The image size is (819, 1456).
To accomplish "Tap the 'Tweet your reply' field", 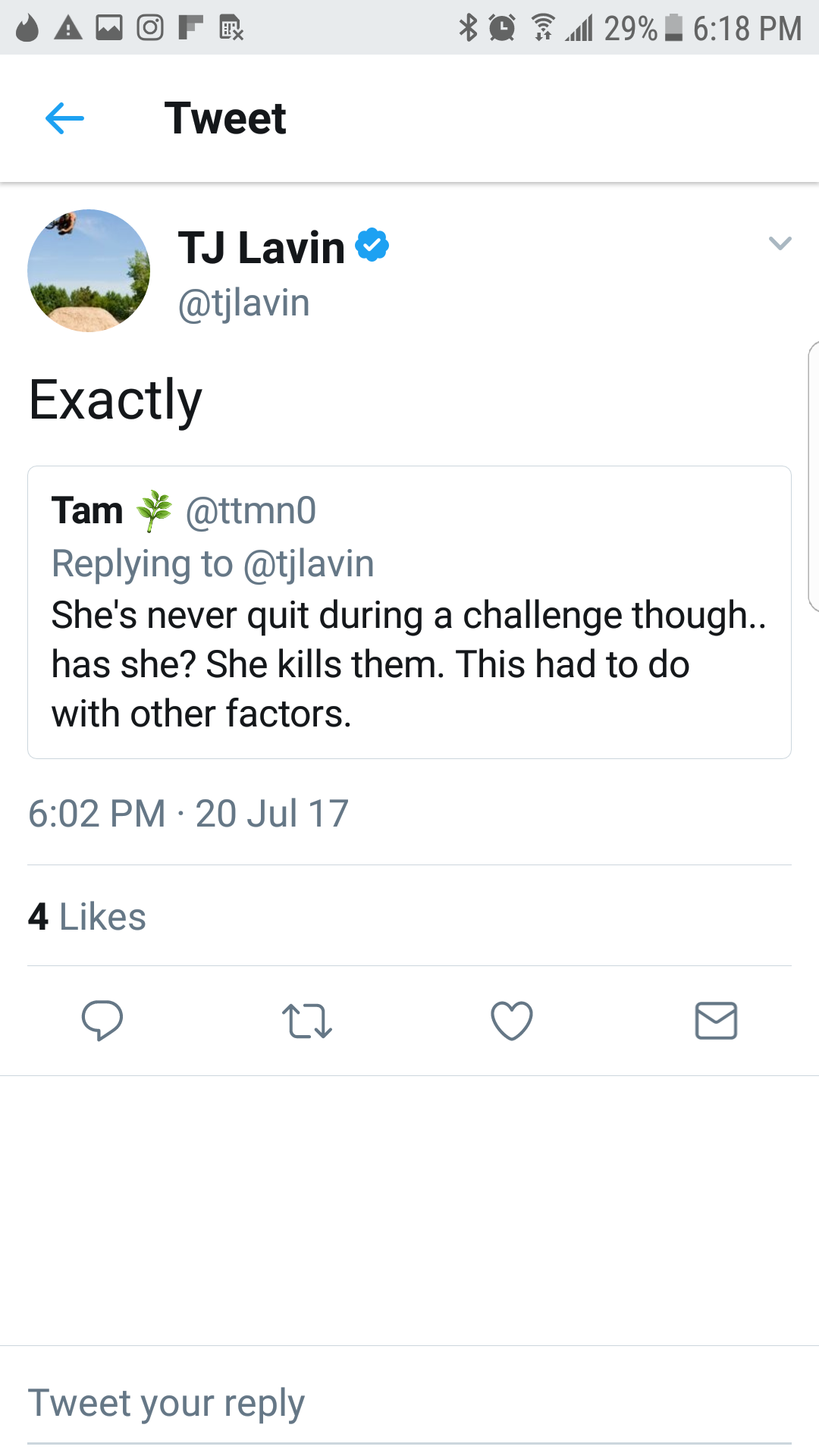I will pos(409,1403).
